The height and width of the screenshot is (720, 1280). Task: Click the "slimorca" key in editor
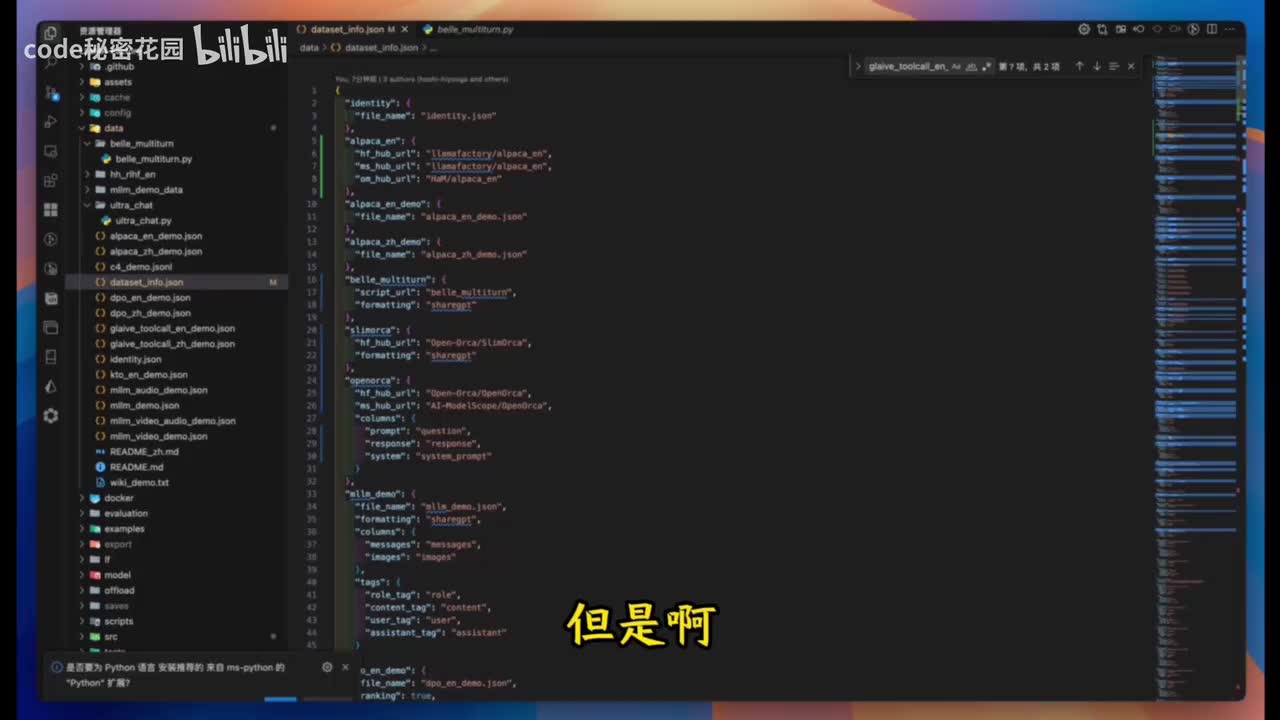coord(373,330)
